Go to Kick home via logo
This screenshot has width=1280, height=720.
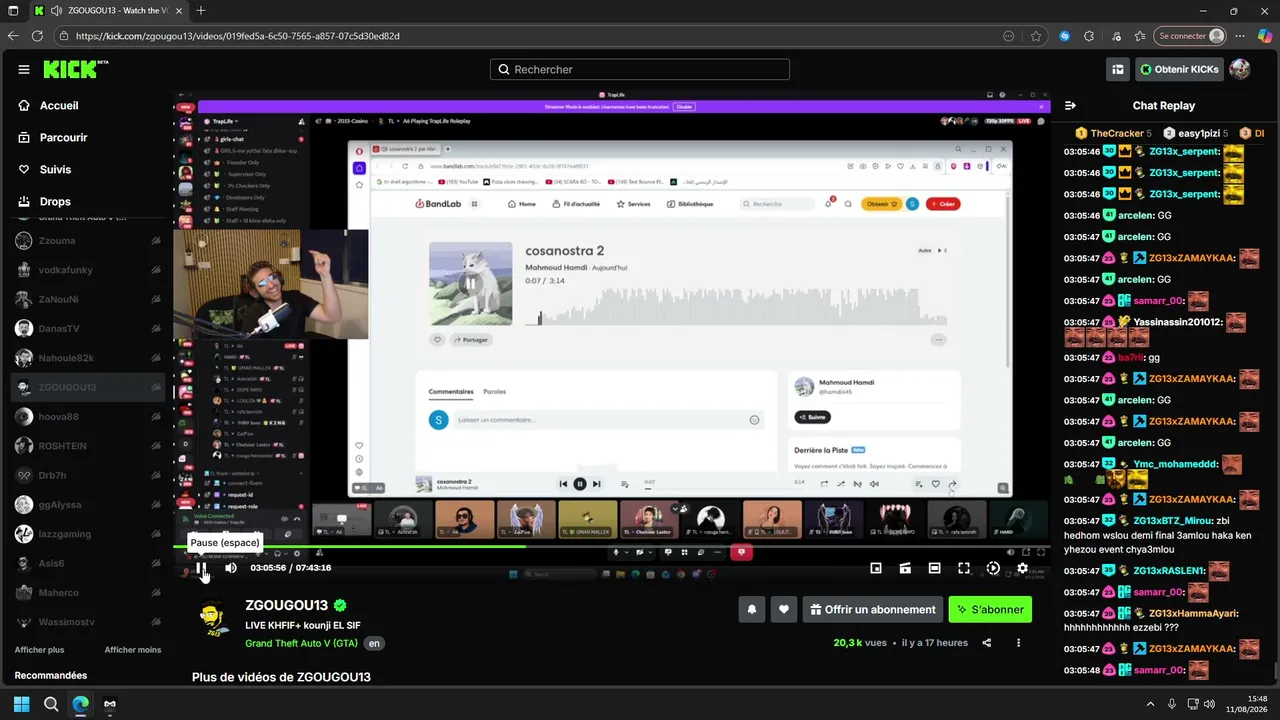[75, 69]
